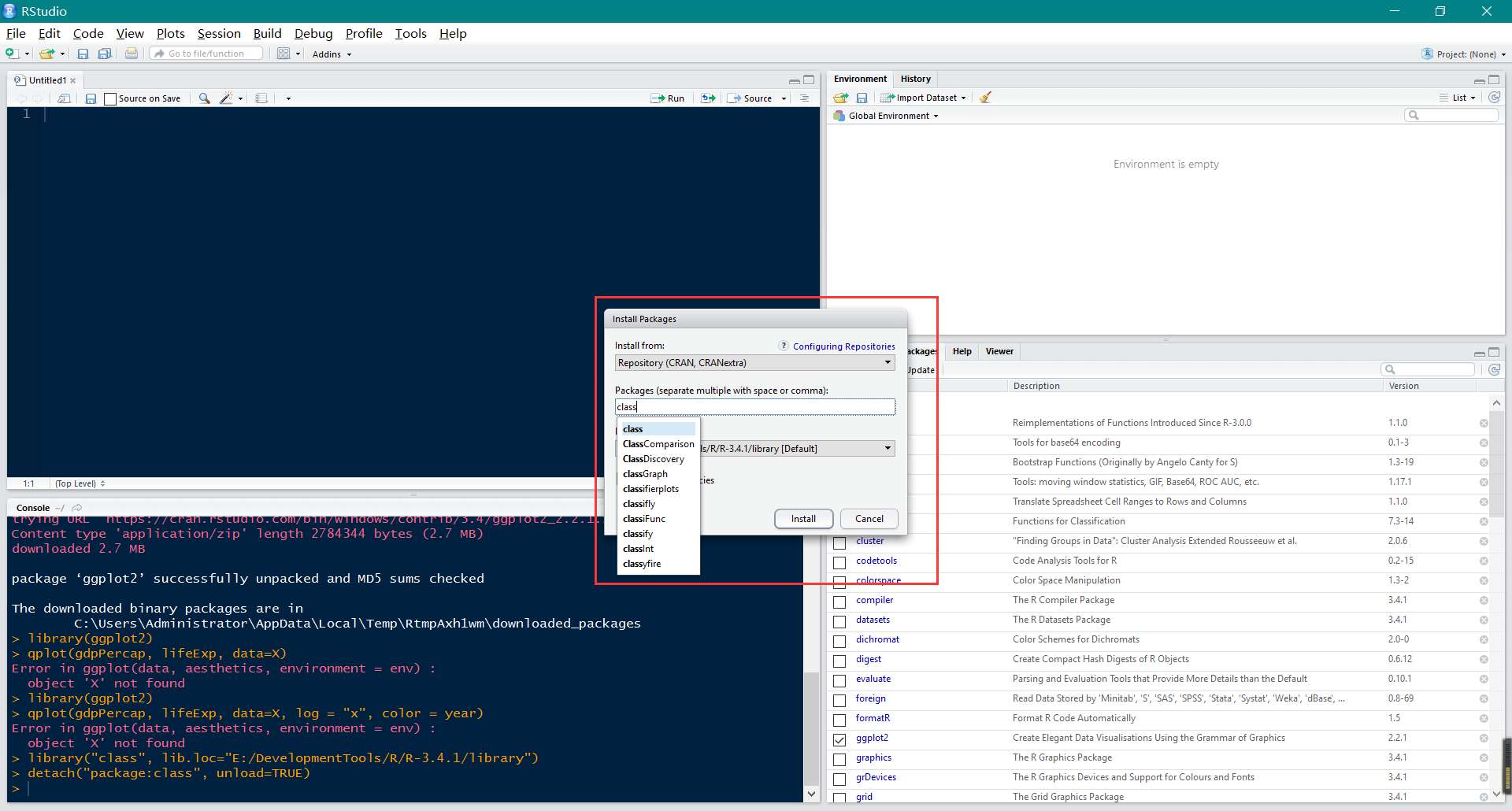
Task: Switch to the History tab
Action: 915,79
